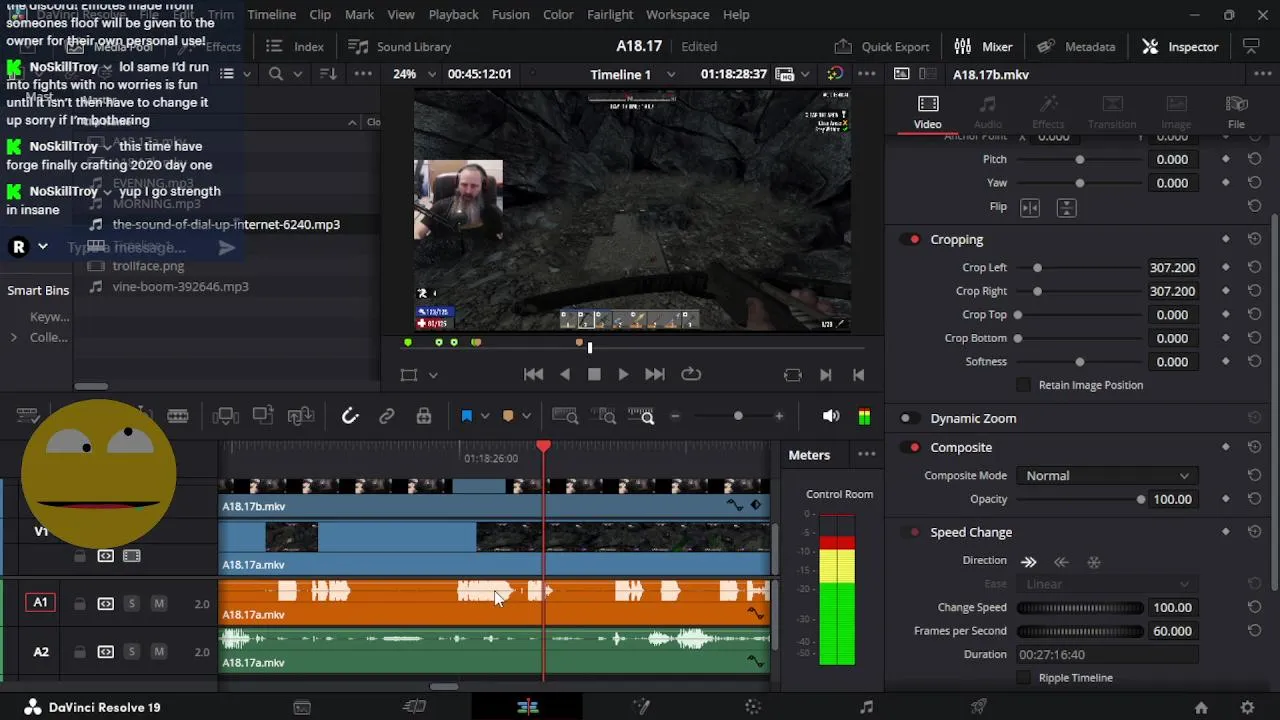Switch to the Video inspector tab
The image size is (1280, 720).
[x=927, y=112]
